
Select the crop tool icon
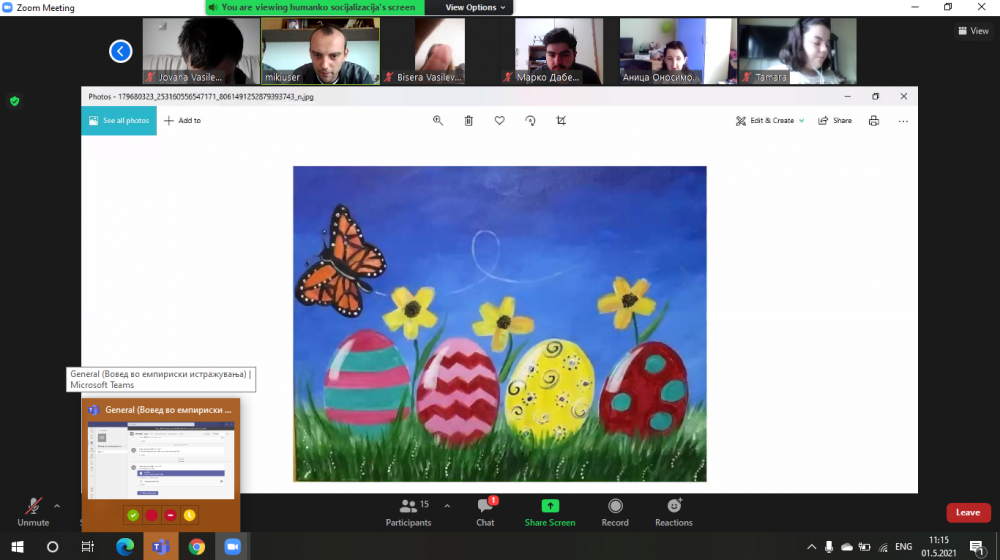tap(561, 120)
